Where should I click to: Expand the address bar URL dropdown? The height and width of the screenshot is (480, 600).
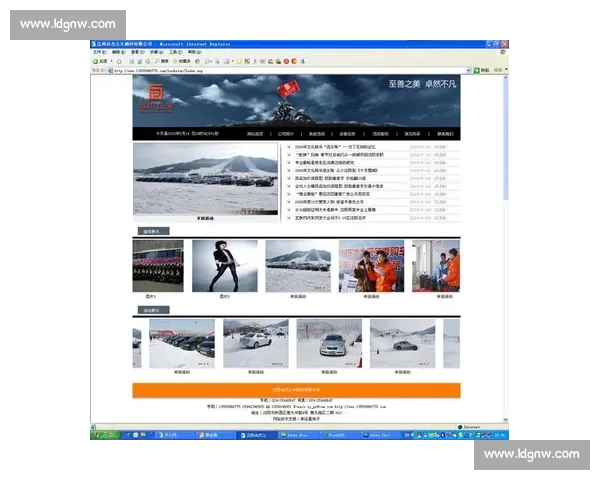470,70
